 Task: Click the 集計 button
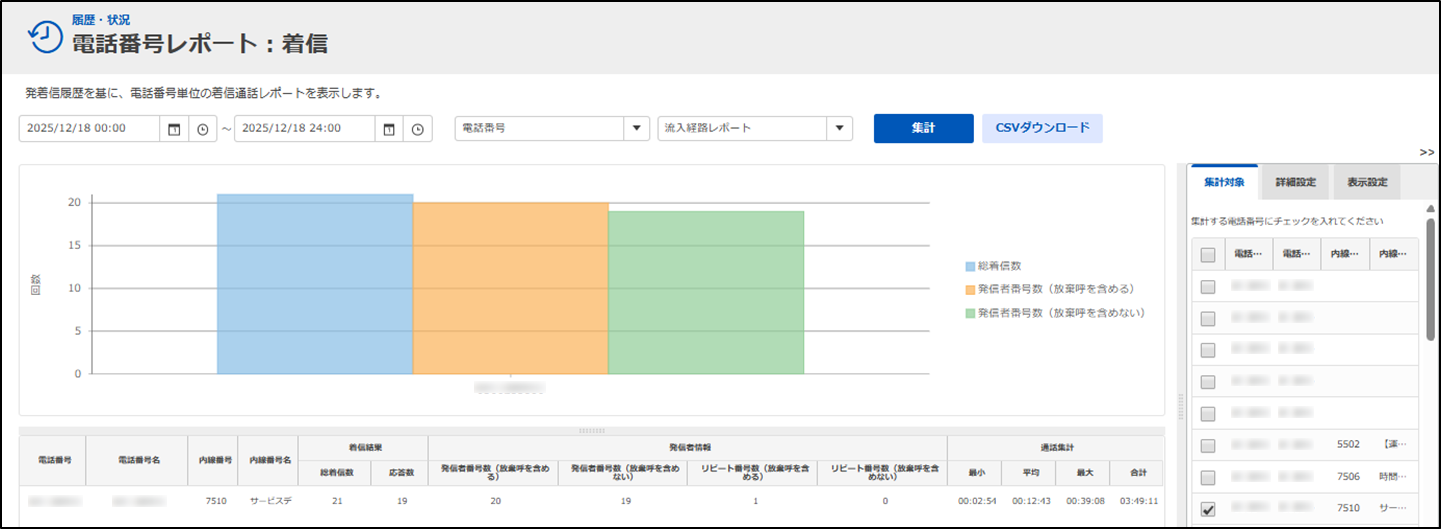coord(923,128)
